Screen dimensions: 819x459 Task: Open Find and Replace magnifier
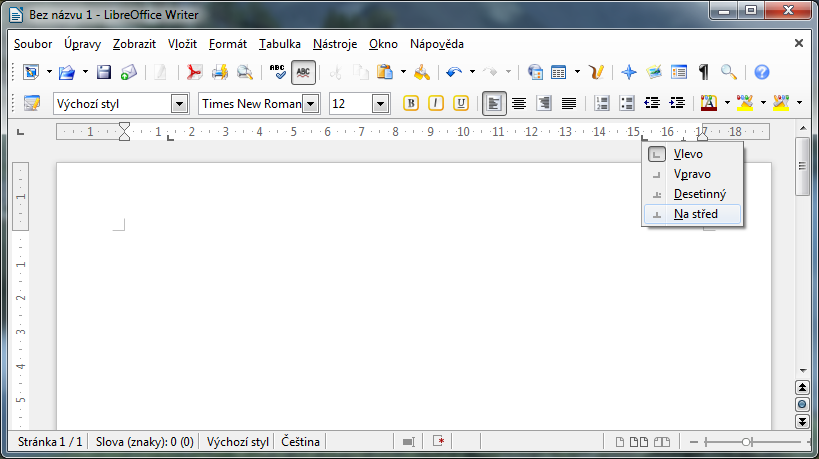[729, 72]
